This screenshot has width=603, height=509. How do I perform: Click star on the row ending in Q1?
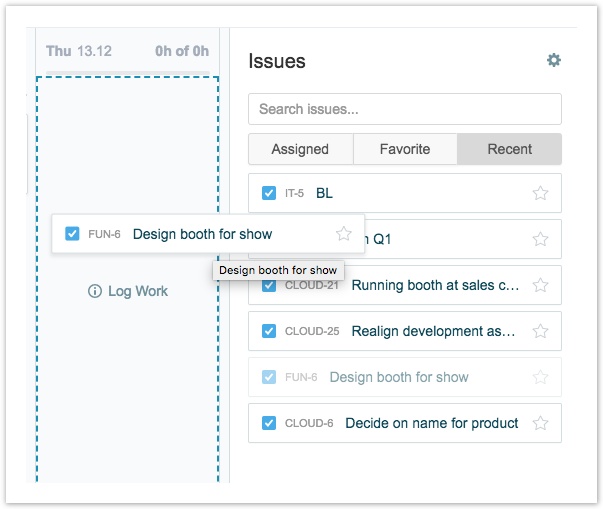(540, 239)
